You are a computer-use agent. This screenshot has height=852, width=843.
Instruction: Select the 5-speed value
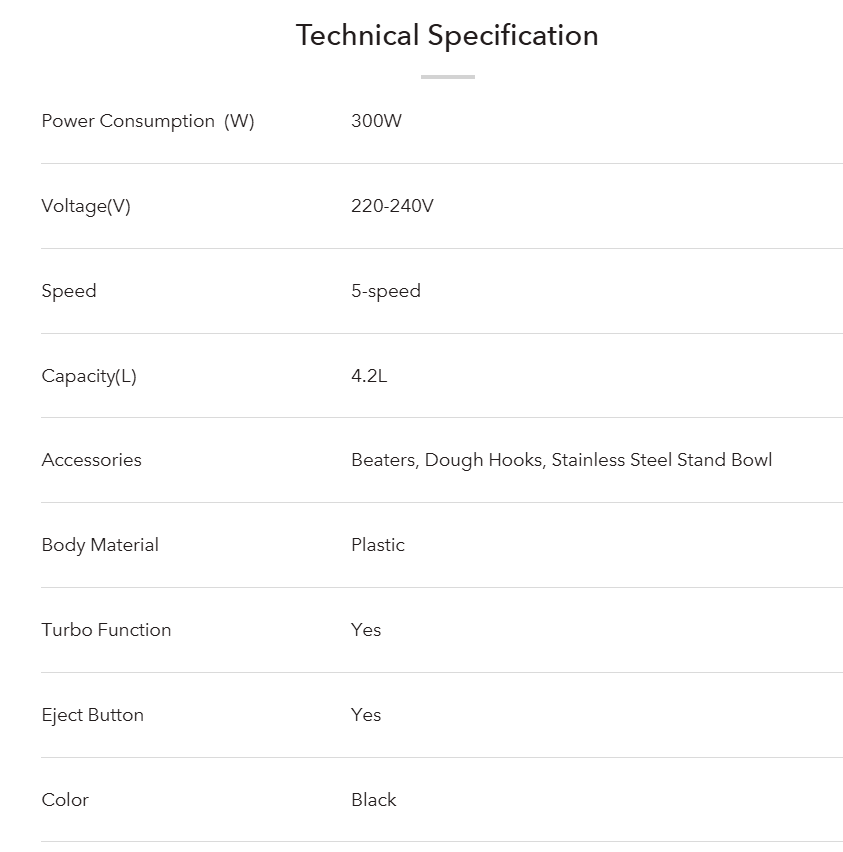pos(386,291)
